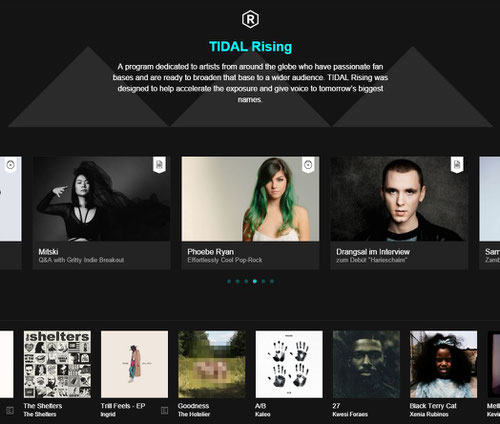Open the Mitski Q&A feature title
Image resolution: width=500 pixels, height=424 pixels.
pos(48,252)
